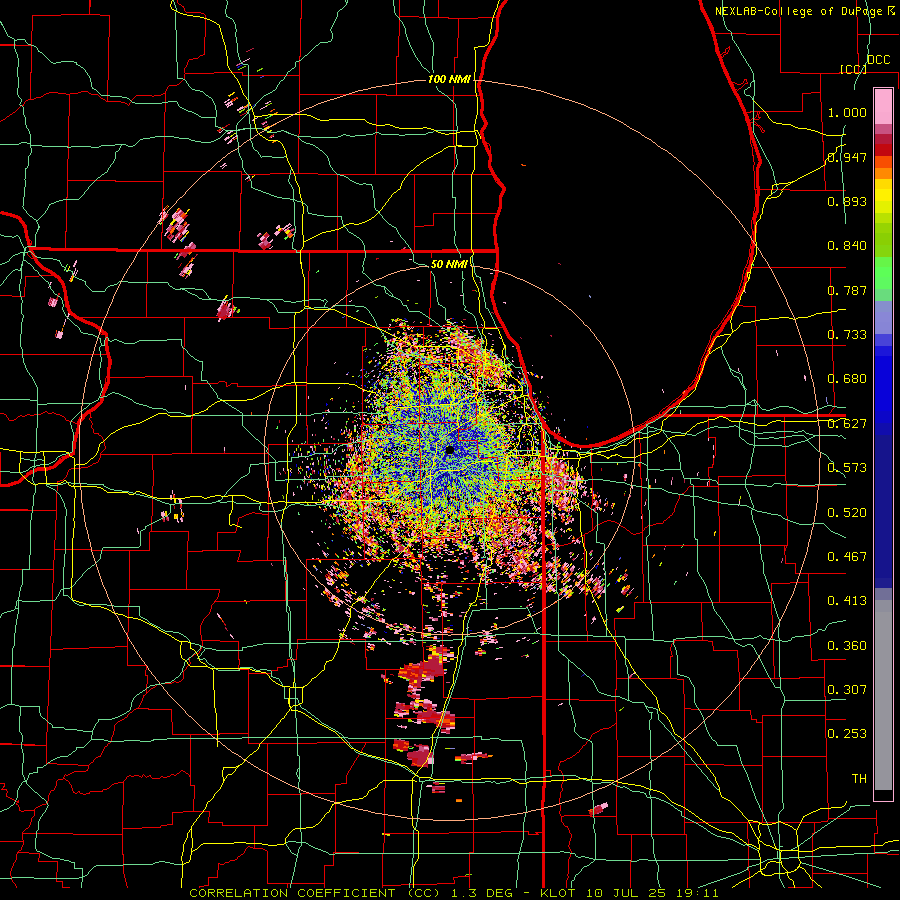Select the DCC label above color bar
This screenshot has height=900, width=900.
[x=878, y=60]
